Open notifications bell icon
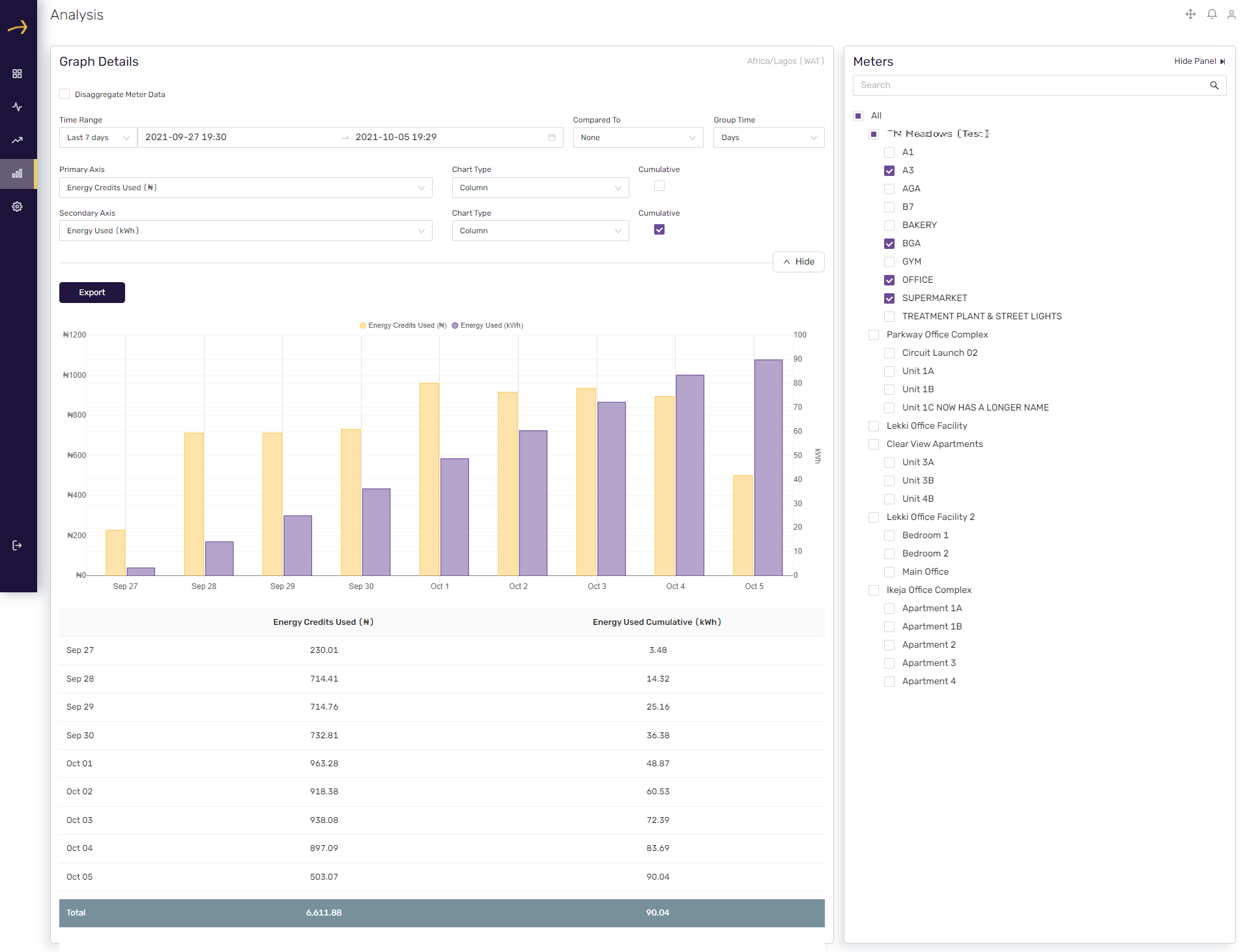Viewport: 1249px width, 952px height. [1212, 14]
